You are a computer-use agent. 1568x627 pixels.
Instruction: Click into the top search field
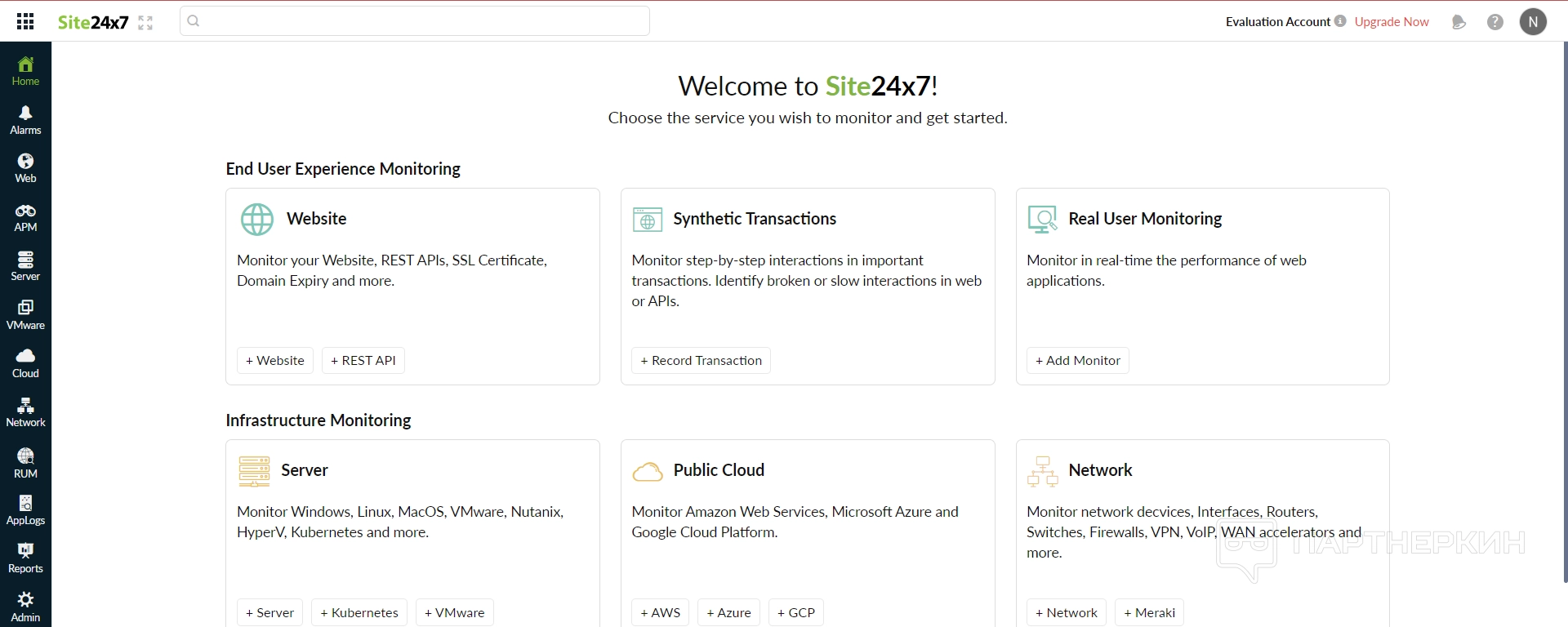(x=415, y=21)
